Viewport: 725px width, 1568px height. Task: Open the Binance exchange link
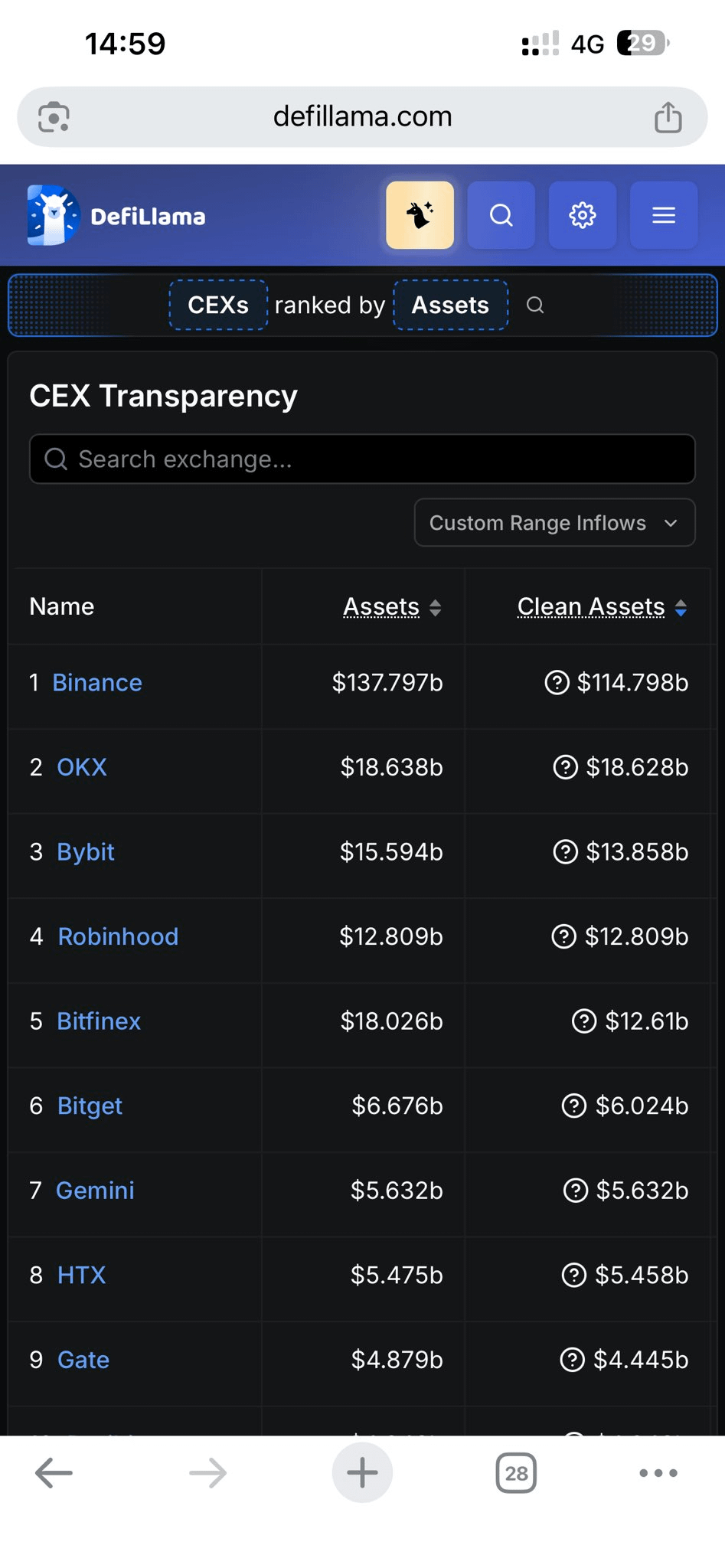pos(97,682)
